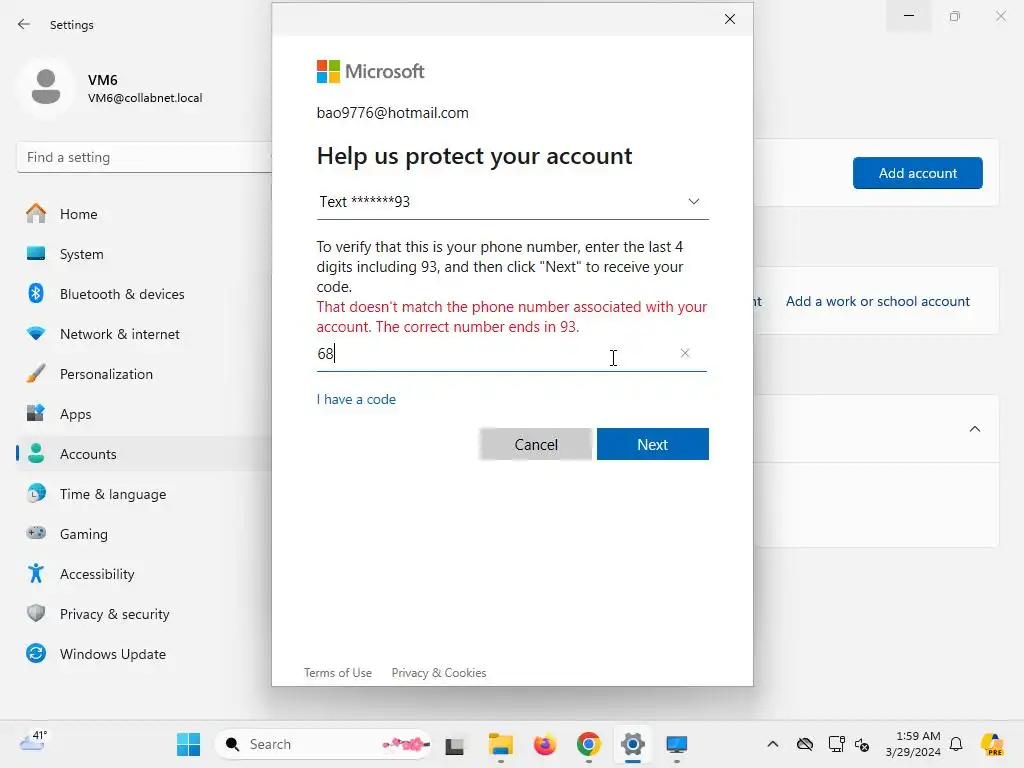Select Accounts in sidebar
Viewport: 1024px width, 768px height.
point(144,454)
